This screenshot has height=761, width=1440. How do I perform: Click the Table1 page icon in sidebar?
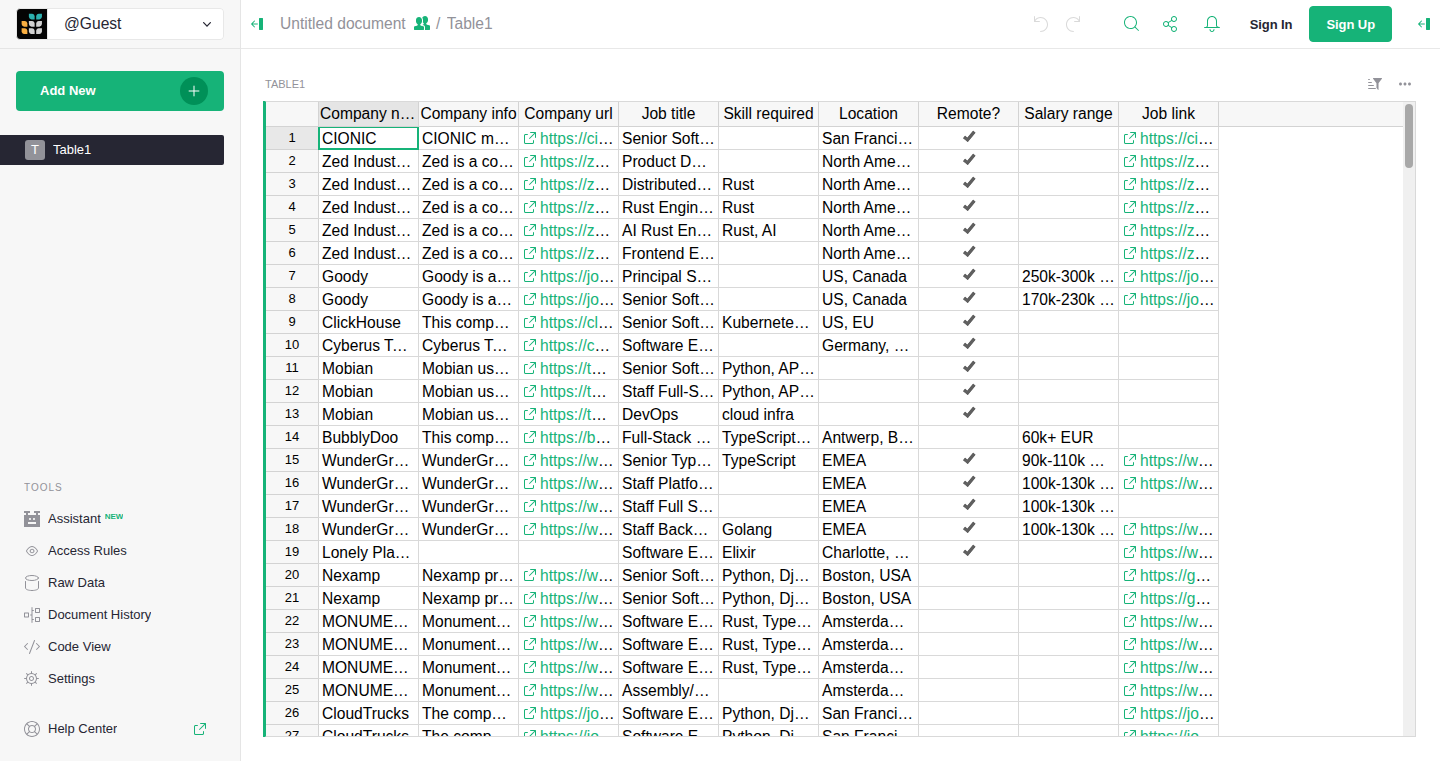[35, 150]
